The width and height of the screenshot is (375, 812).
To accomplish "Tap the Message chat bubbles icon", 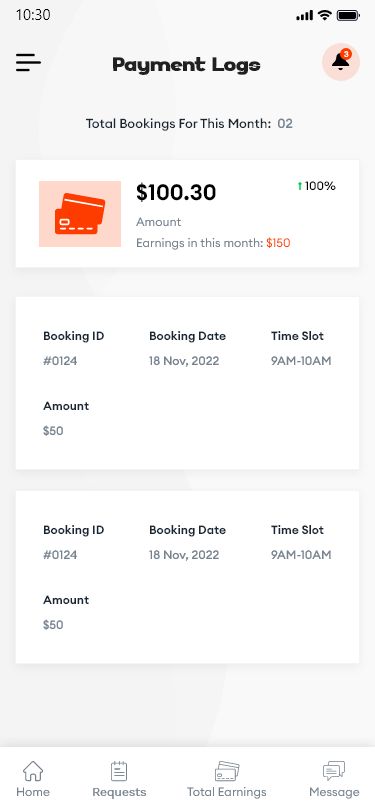I will 334,772.
